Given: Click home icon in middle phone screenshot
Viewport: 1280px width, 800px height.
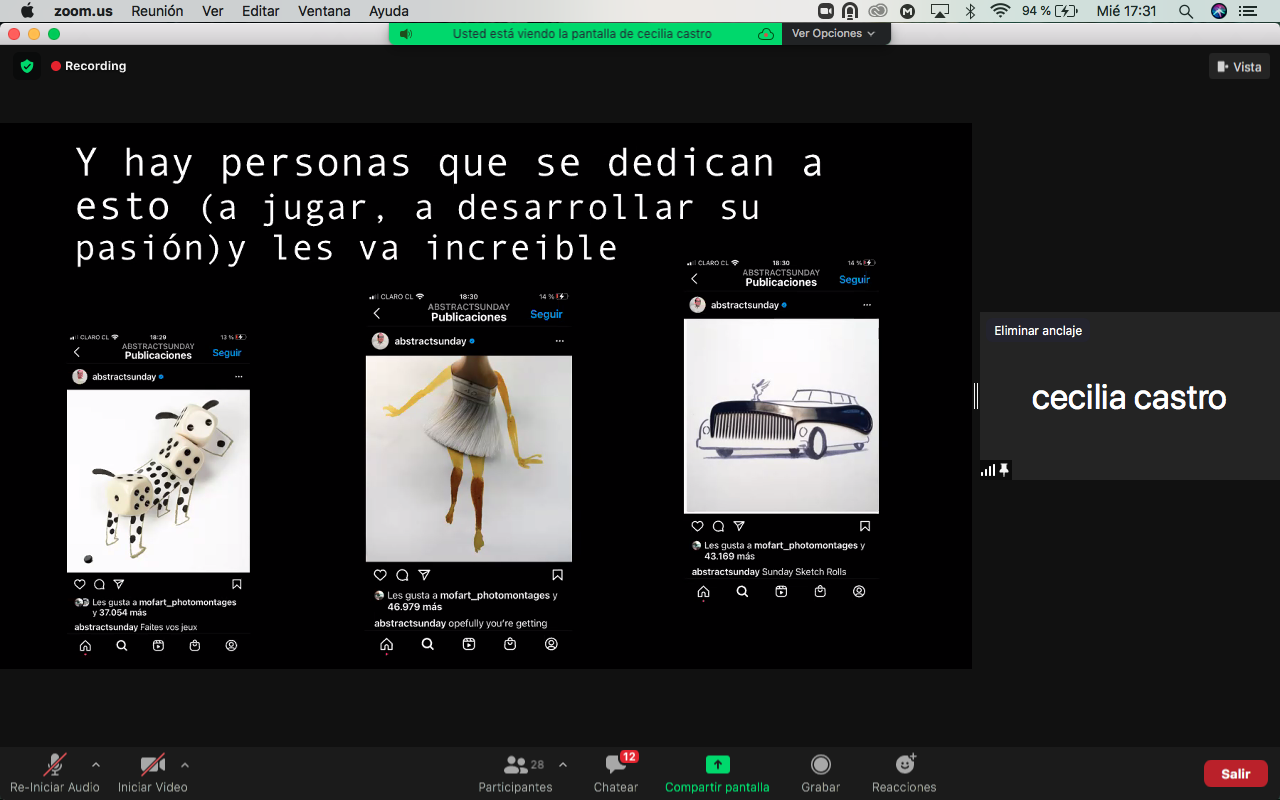Looking at the screenshot, I should pos(386,644).
